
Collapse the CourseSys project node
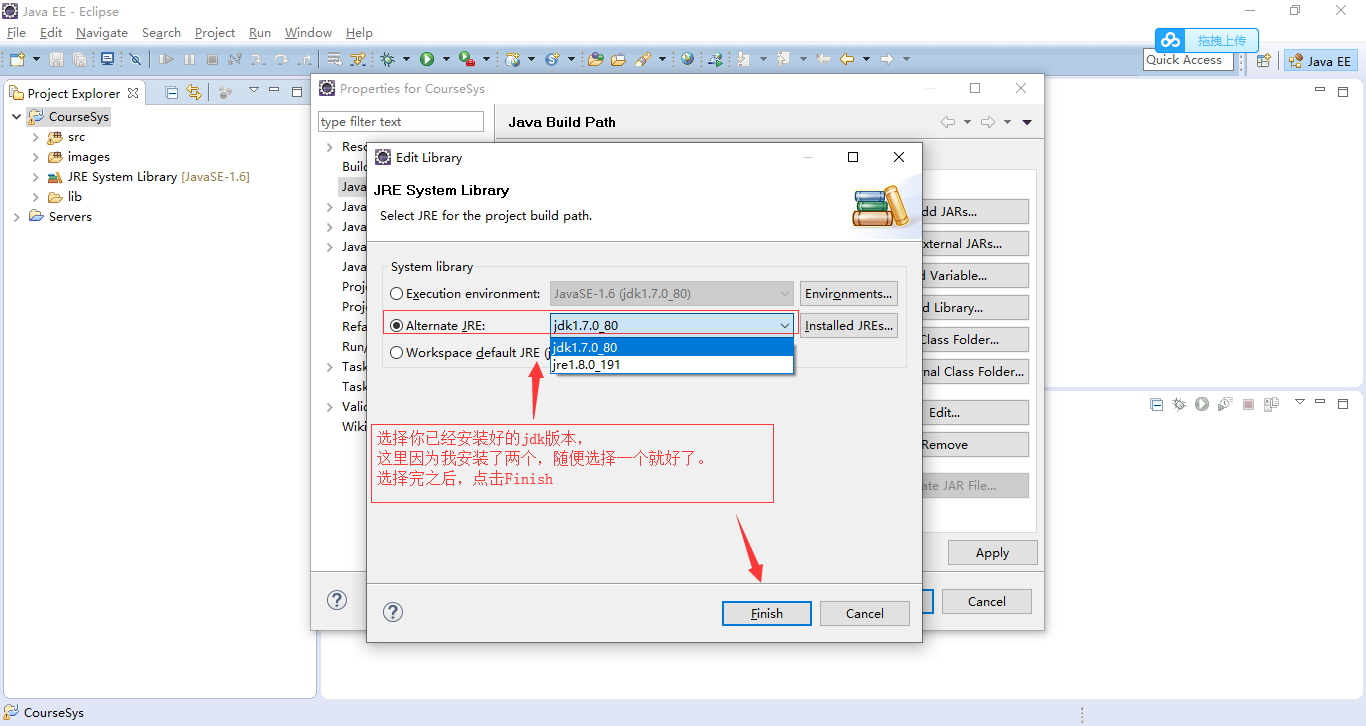17,117
